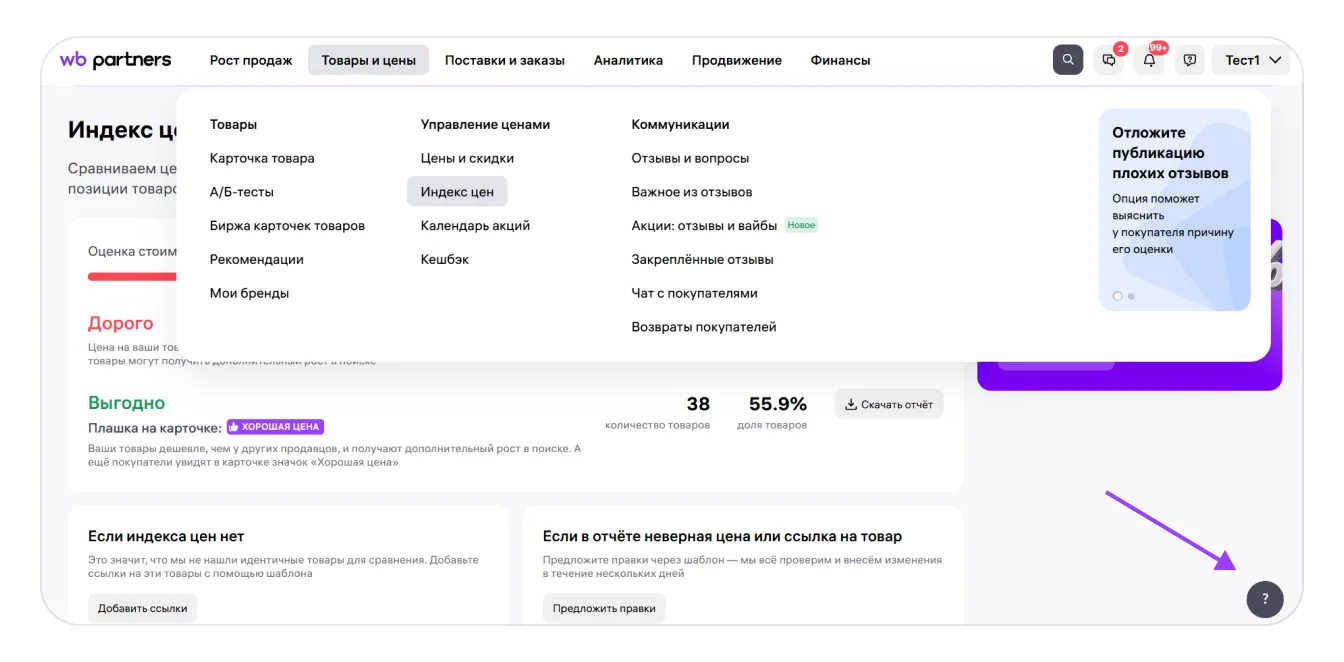1344x662 pixels.
Task: Expand the Тест1 account dropdown
Action: pyautogui.click(x=1251, y=60)
